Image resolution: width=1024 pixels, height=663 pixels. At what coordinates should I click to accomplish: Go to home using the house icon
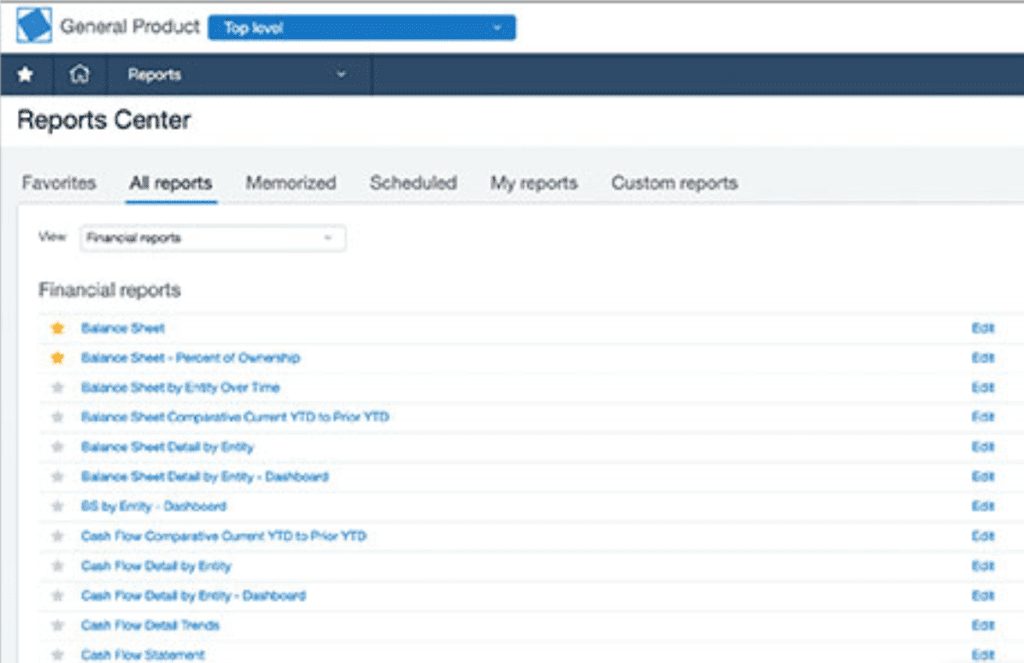(x=80, y=75)
